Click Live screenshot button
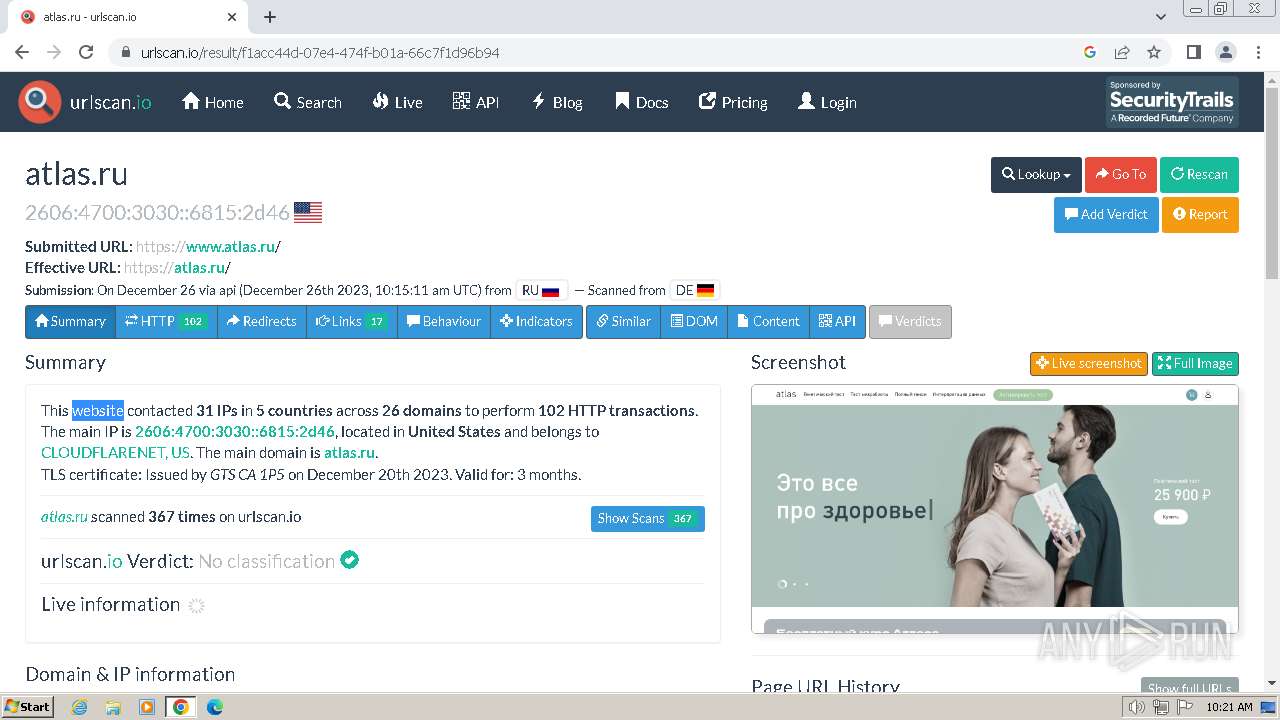This screenshot has height=720, width=1280. (1088, 363)
